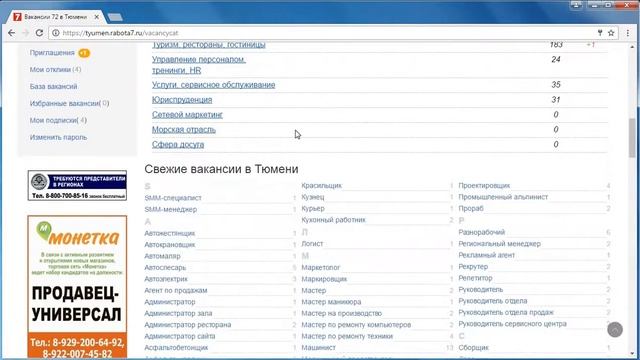This screenshot has width=640, height=360.
Task: Open Прораб vacancies
Action: click(471, 209)
